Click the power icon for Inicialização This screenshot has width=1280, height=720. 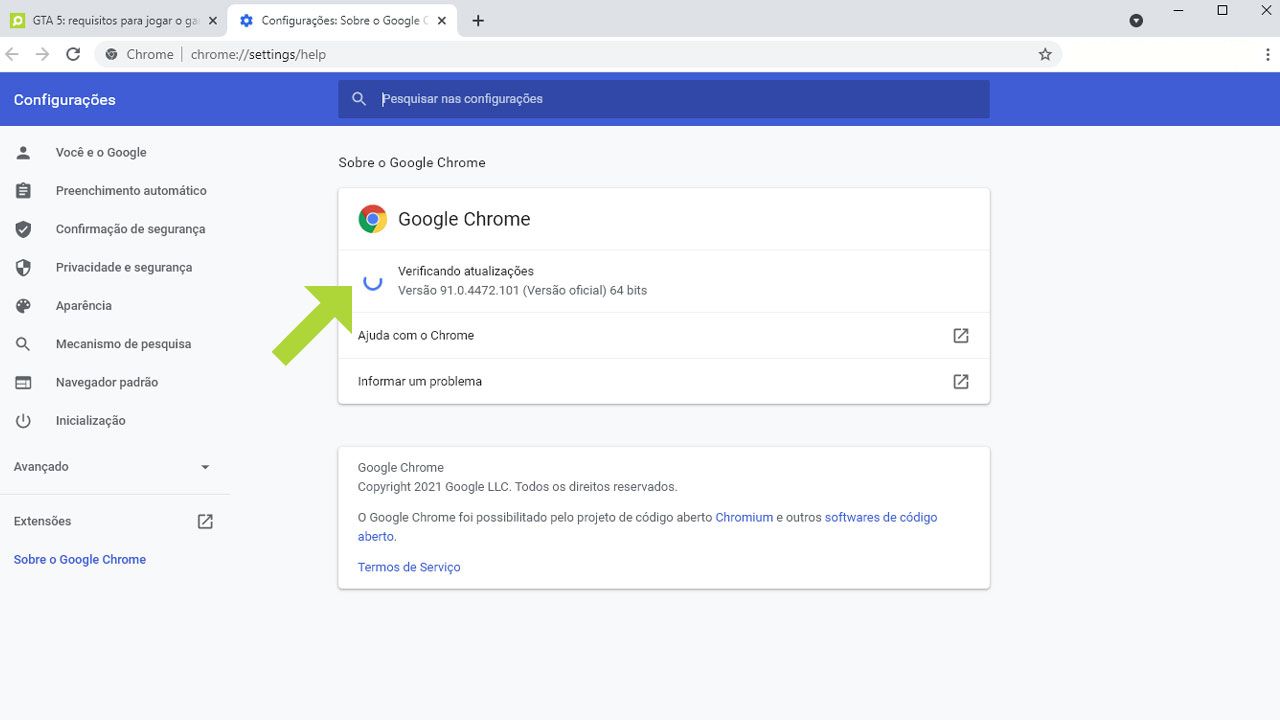click(23, 421)
